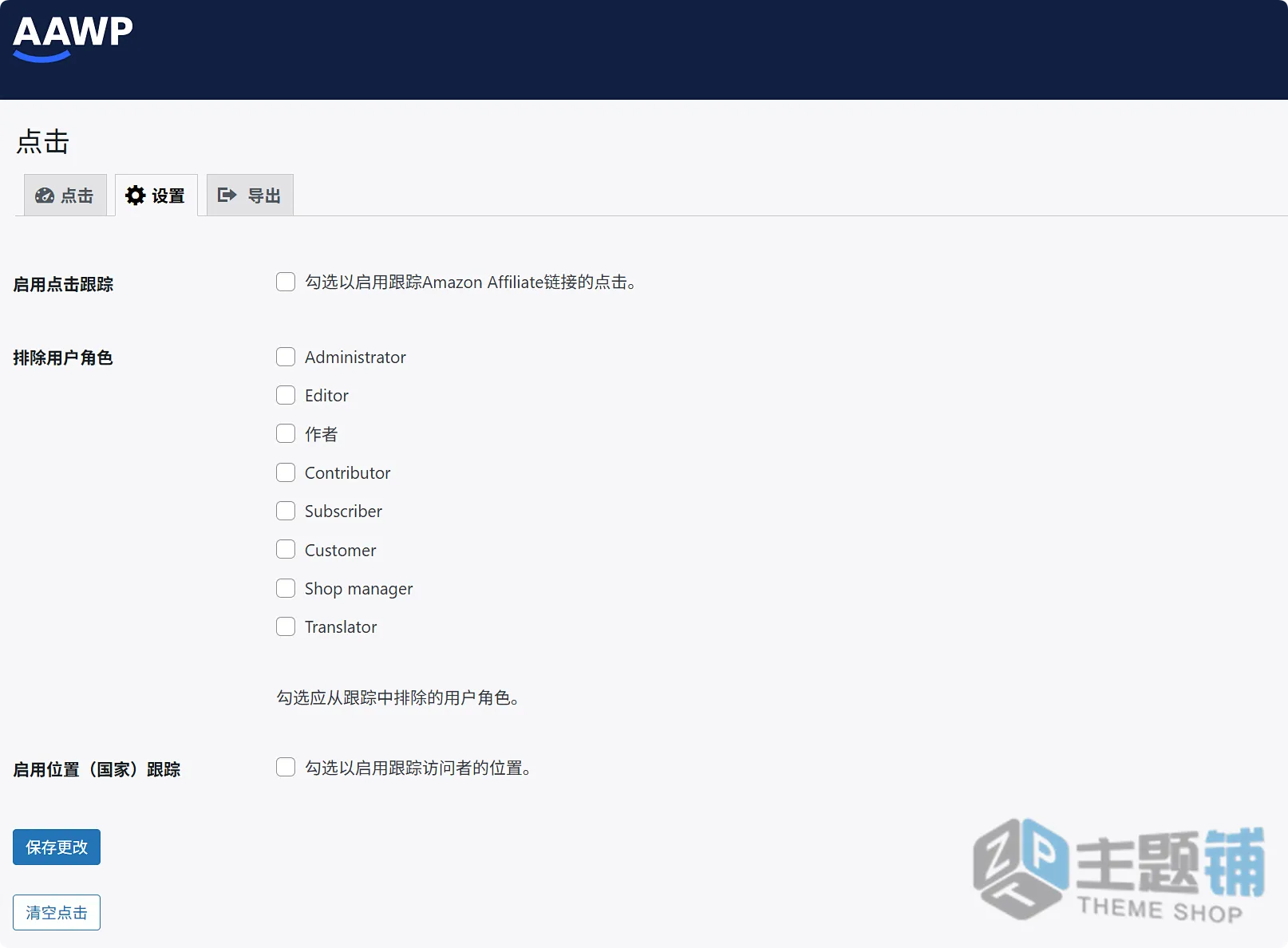Check the Administrator role checkbox

tap(286, 357)
